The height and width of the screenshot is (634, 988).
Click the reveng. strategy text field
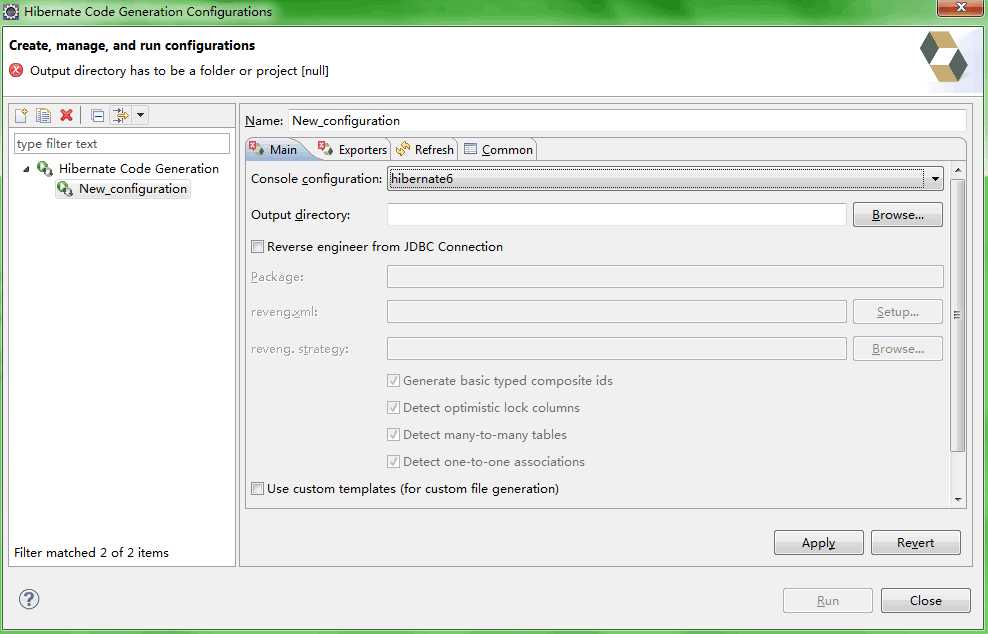coord(617,349)
